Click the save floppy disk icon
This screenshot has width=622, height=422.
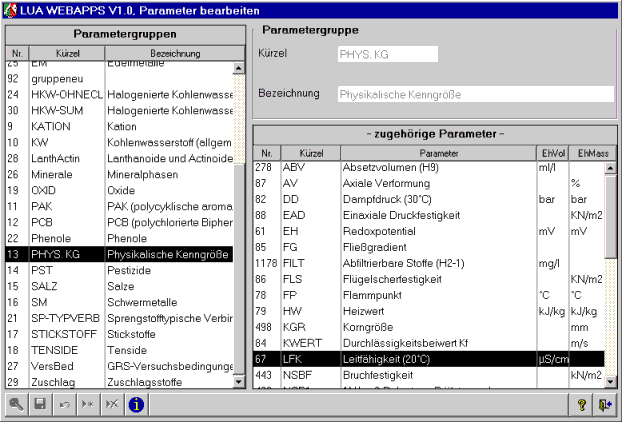[40, 404]
